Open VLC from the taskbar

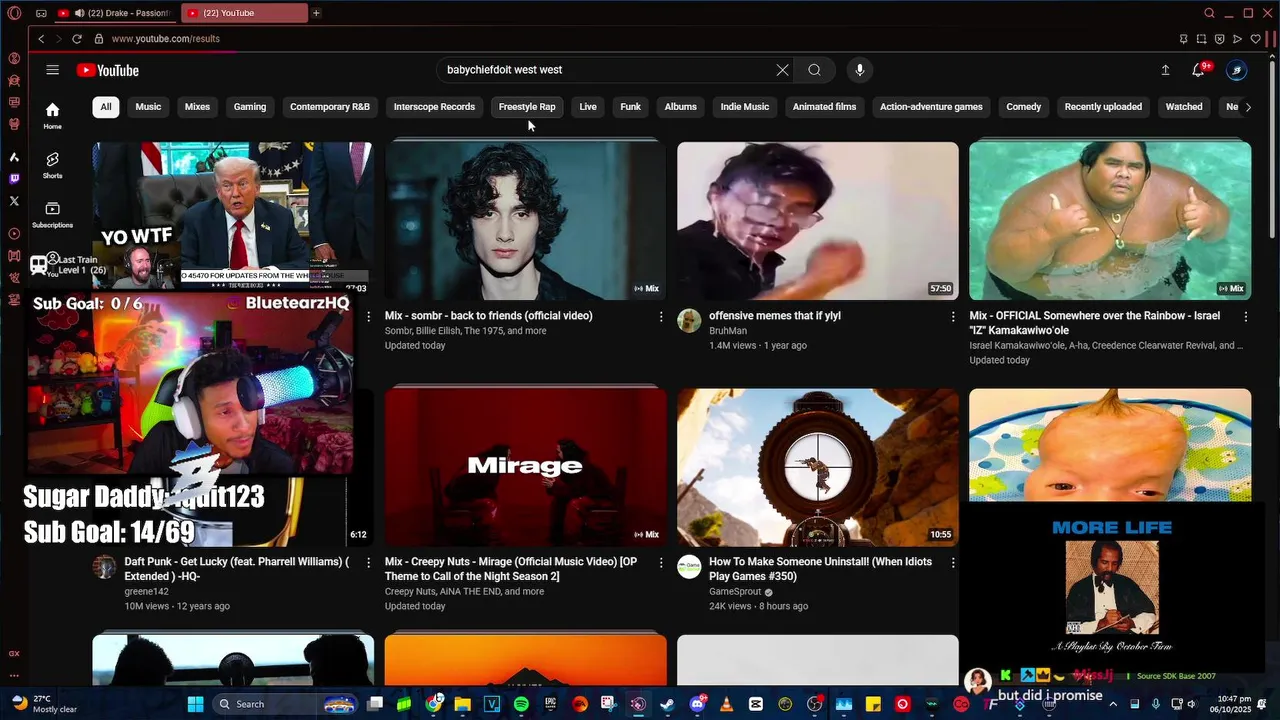pyautogui.click(x=726, y=704)
